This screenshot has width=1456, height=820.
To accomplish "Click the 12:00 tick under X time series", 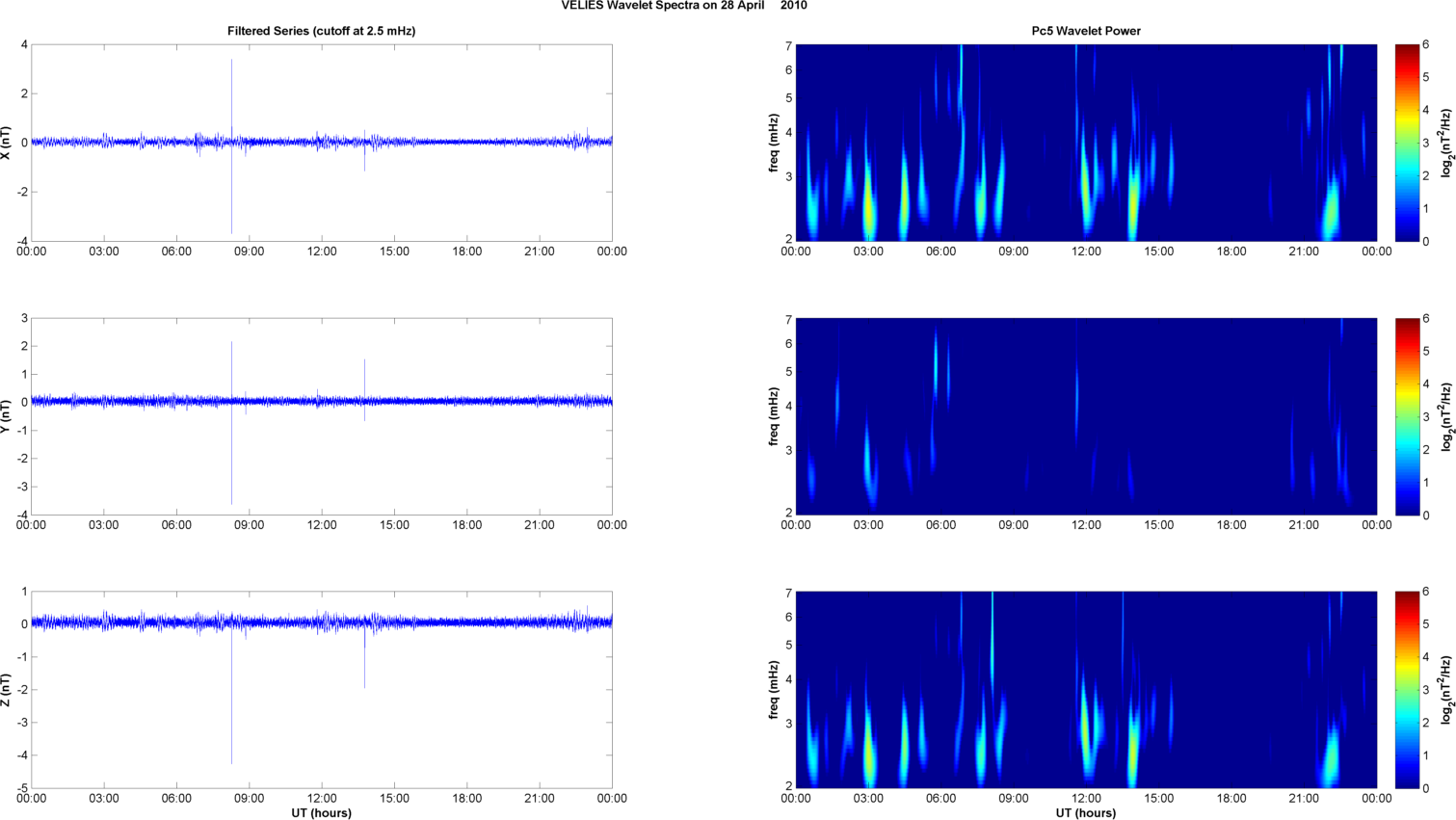I will 322,251.
